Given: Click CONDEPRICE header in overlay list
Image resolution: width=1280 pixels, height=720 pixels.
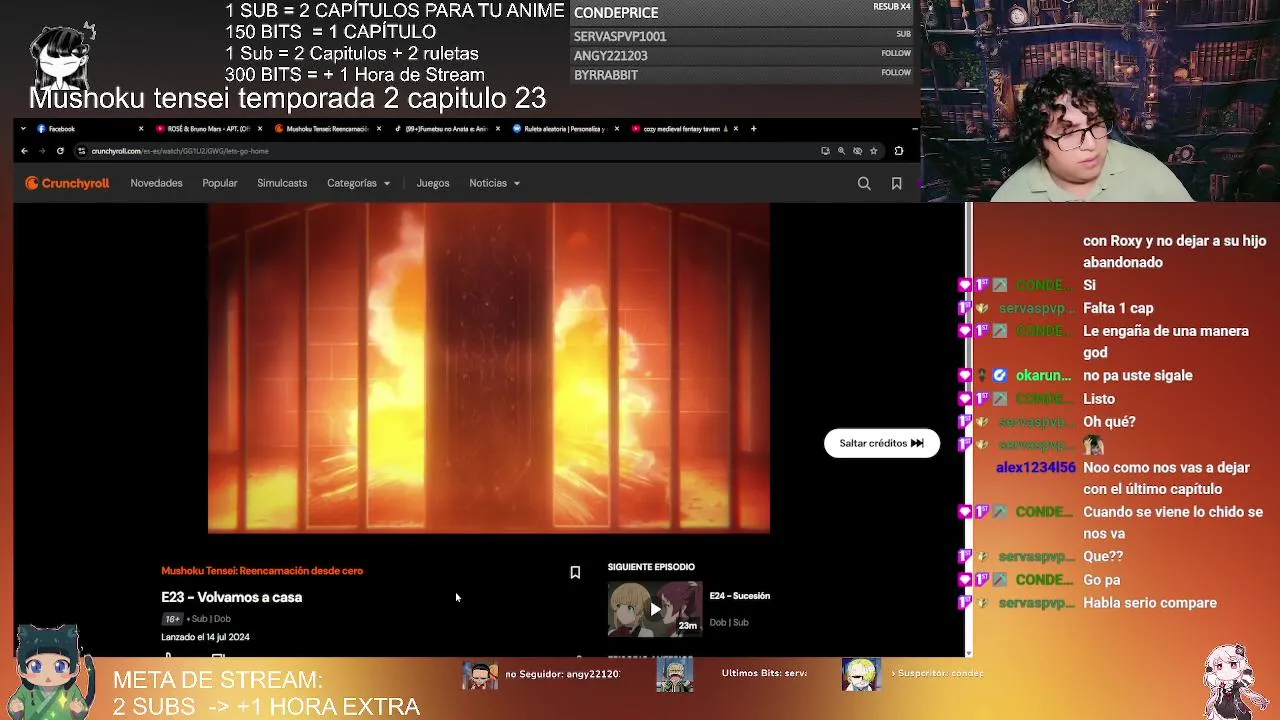Looking at the screenshot, I should point(616,12).
